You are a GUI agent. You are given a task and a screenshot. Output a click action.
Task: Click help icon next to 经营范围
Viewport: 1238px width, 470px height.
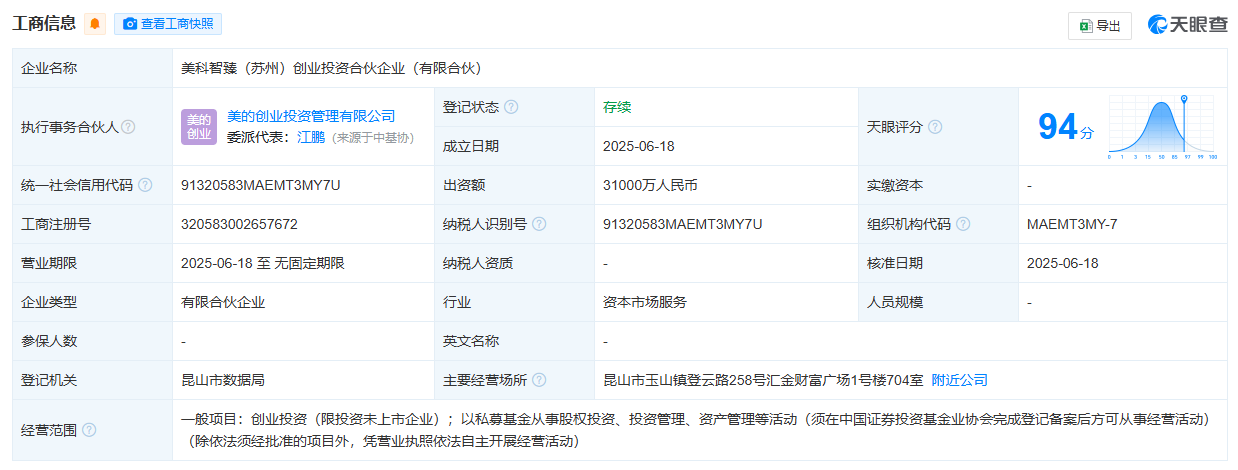pyautogui.click(x=89, y=430)
